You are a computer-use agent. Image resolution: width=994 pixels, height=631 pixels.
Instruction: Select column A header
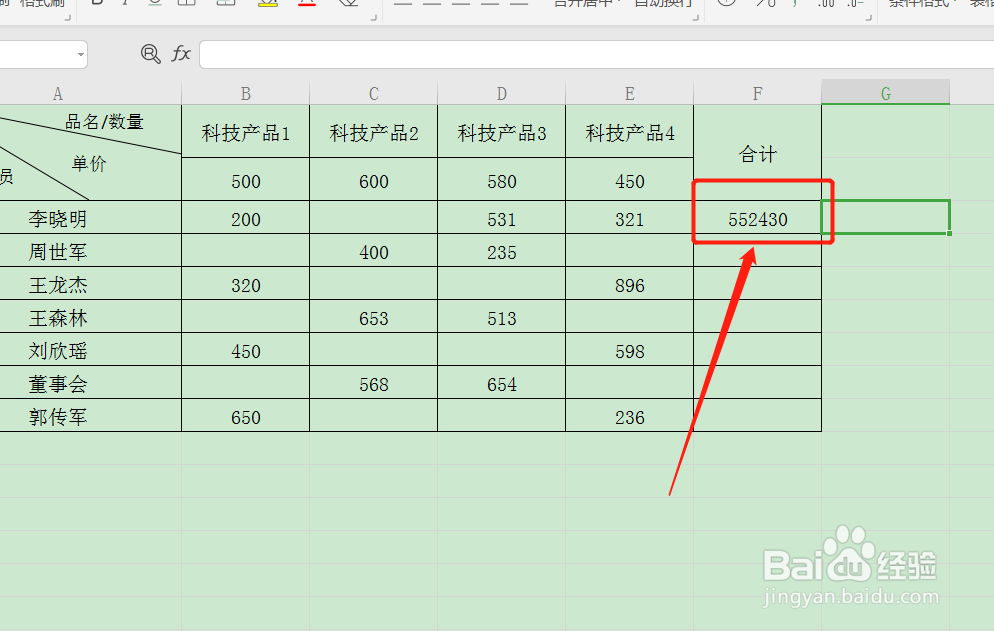coord(57,92)
